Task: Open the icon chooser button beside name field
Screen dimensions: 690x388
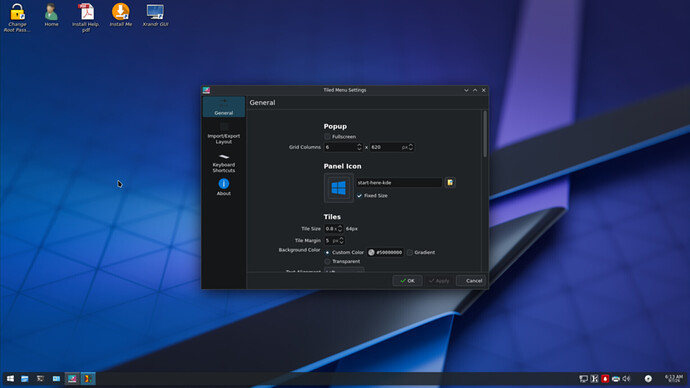Action: pyautogui.click(x=450, y=183)
